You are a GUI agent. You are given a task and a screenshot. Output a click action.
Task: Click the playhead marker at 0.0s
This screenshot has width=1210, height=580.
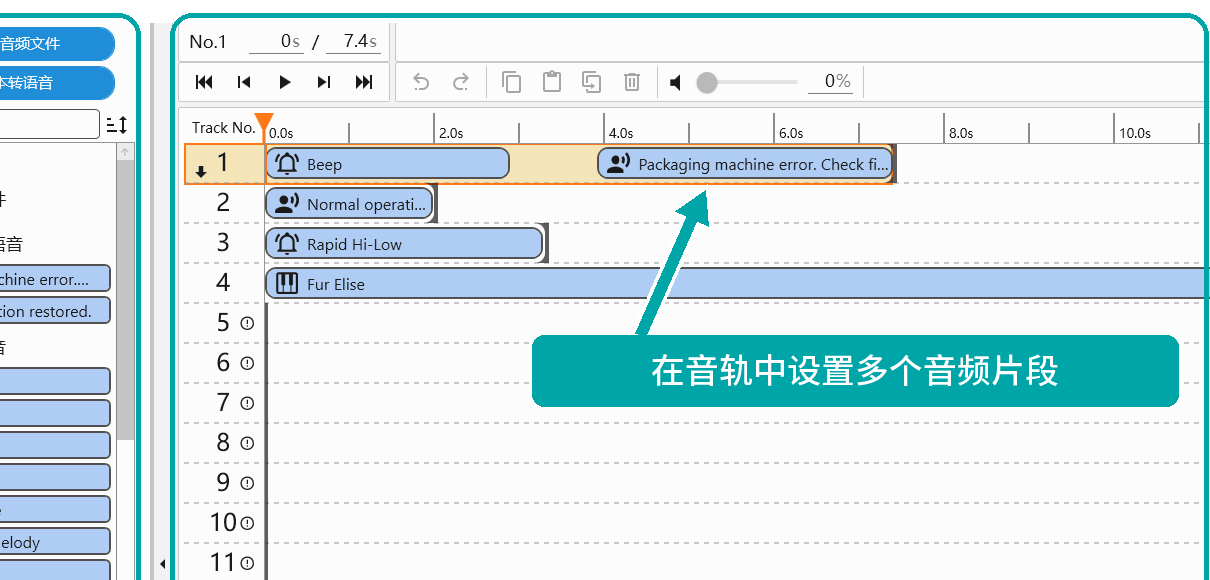[264, 124]
